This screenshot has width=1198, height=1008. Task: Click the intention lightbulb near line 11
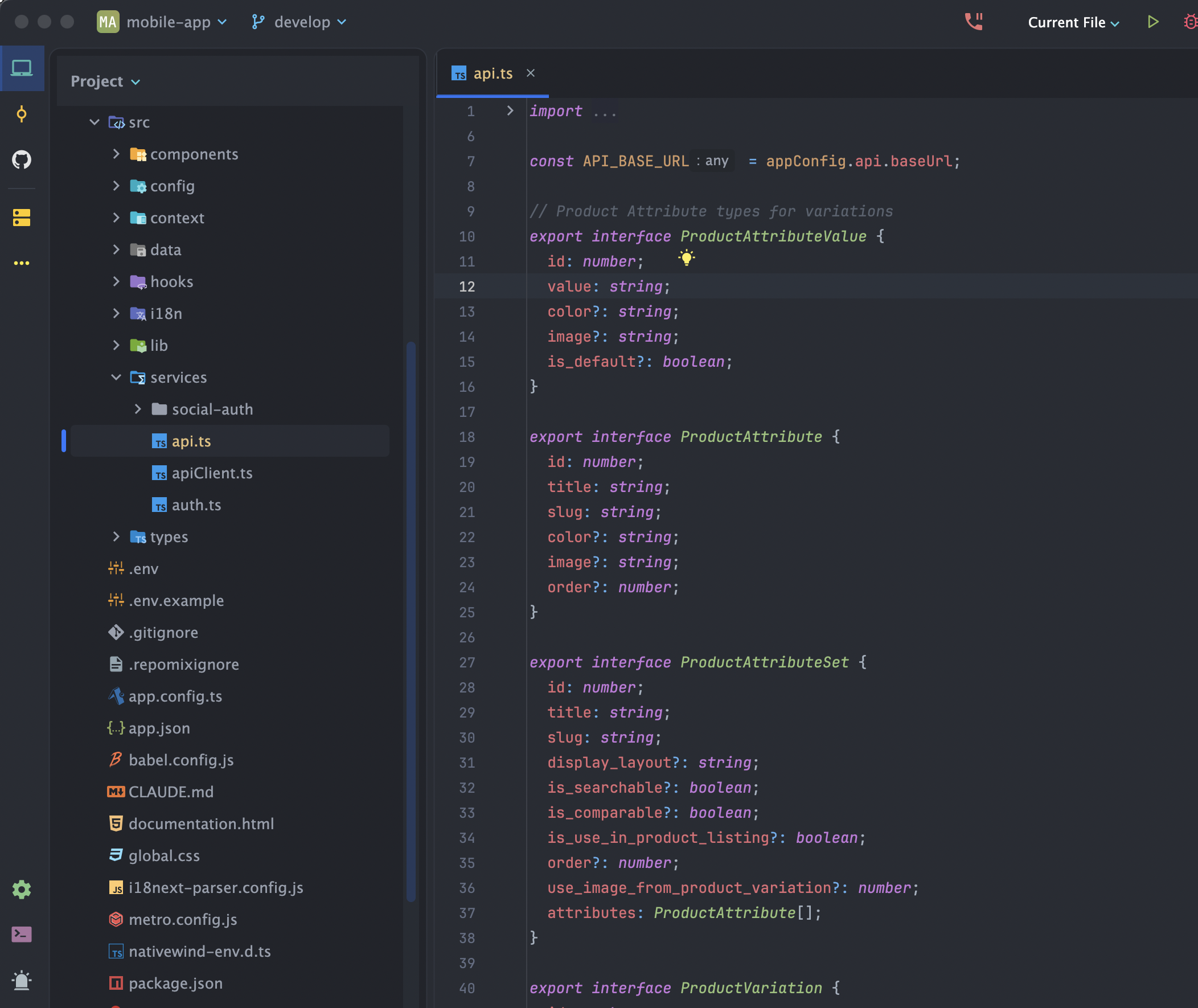pos(686,259)
